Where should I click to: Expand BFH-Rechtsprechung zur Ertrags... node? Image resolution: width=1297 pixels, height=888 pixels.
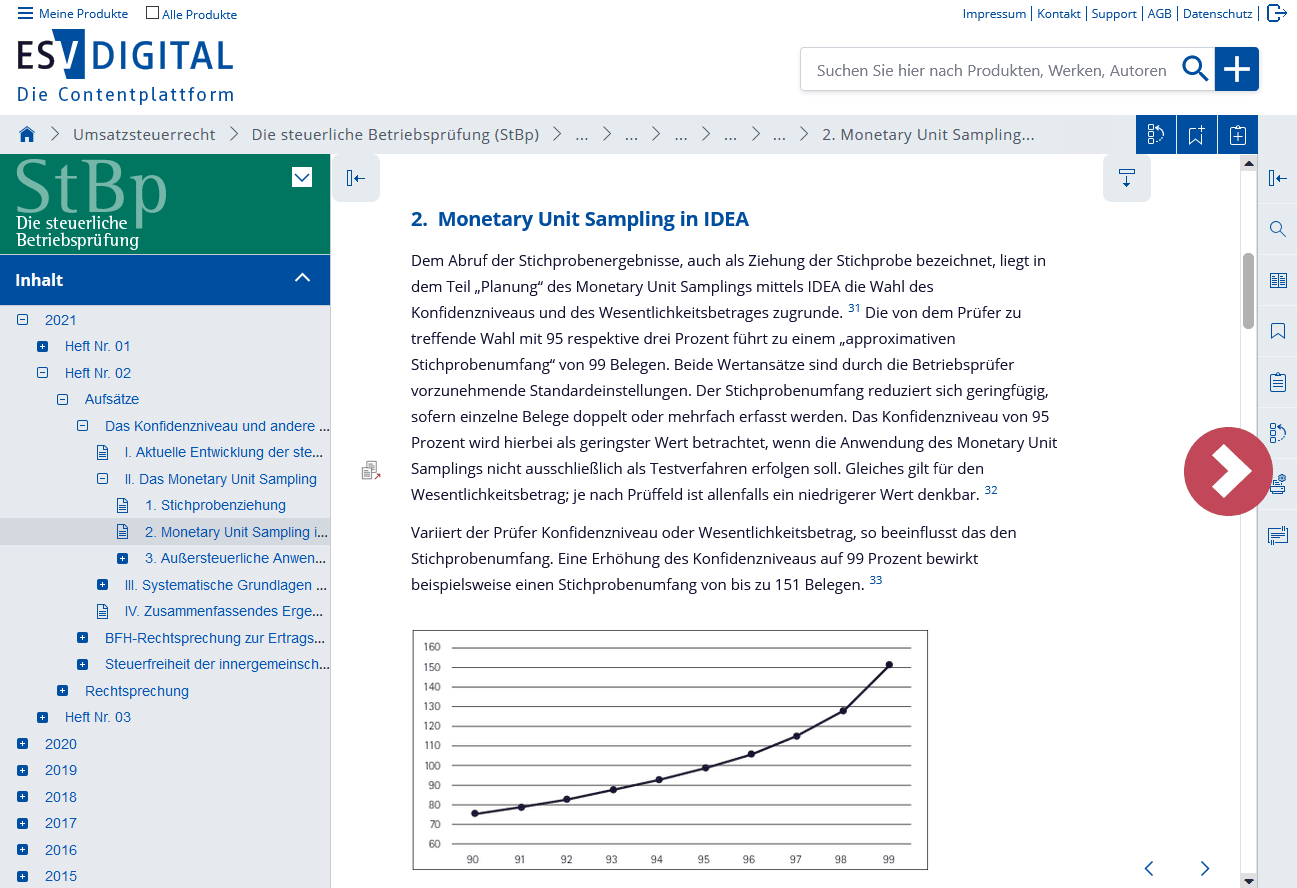[x=83, y=638]
